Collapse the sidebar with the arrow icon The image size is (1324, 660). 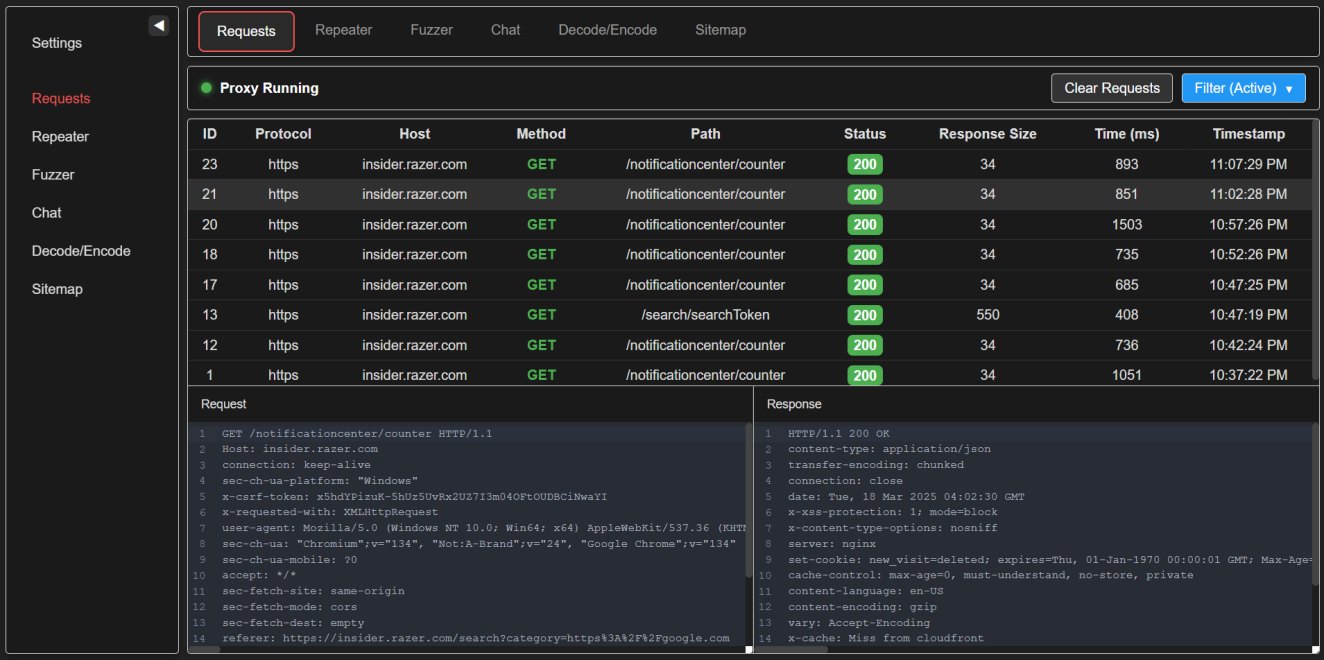[x=158, y=25]
